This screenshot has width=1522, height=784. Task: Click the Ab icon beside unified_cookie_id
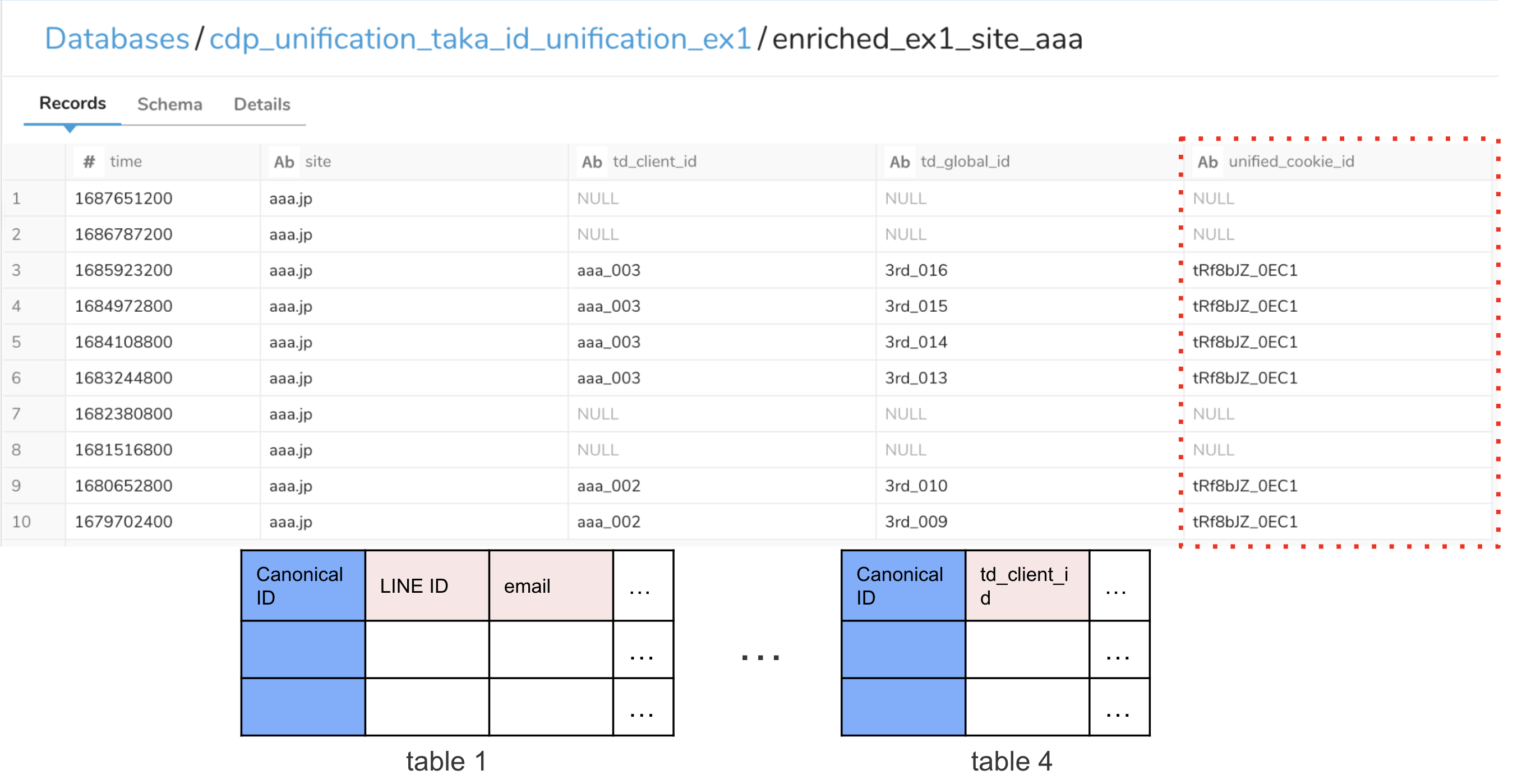1207,162
